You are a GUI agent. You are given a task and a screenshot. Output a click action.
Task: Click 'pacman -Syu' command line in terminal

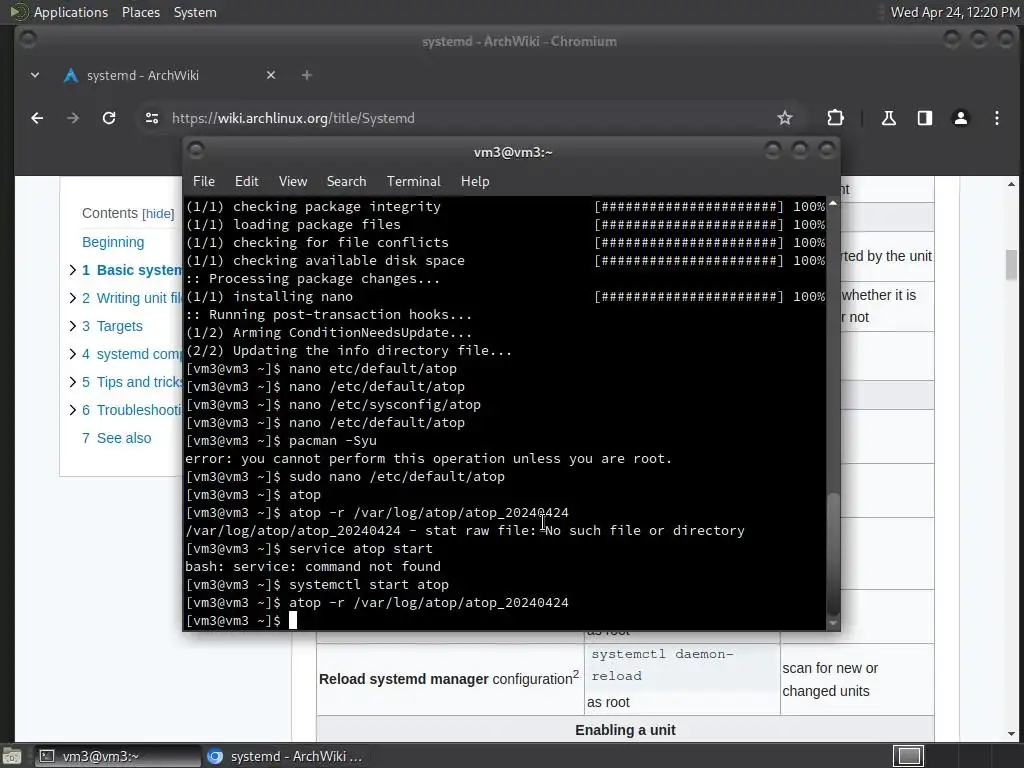tap(332, 440)
